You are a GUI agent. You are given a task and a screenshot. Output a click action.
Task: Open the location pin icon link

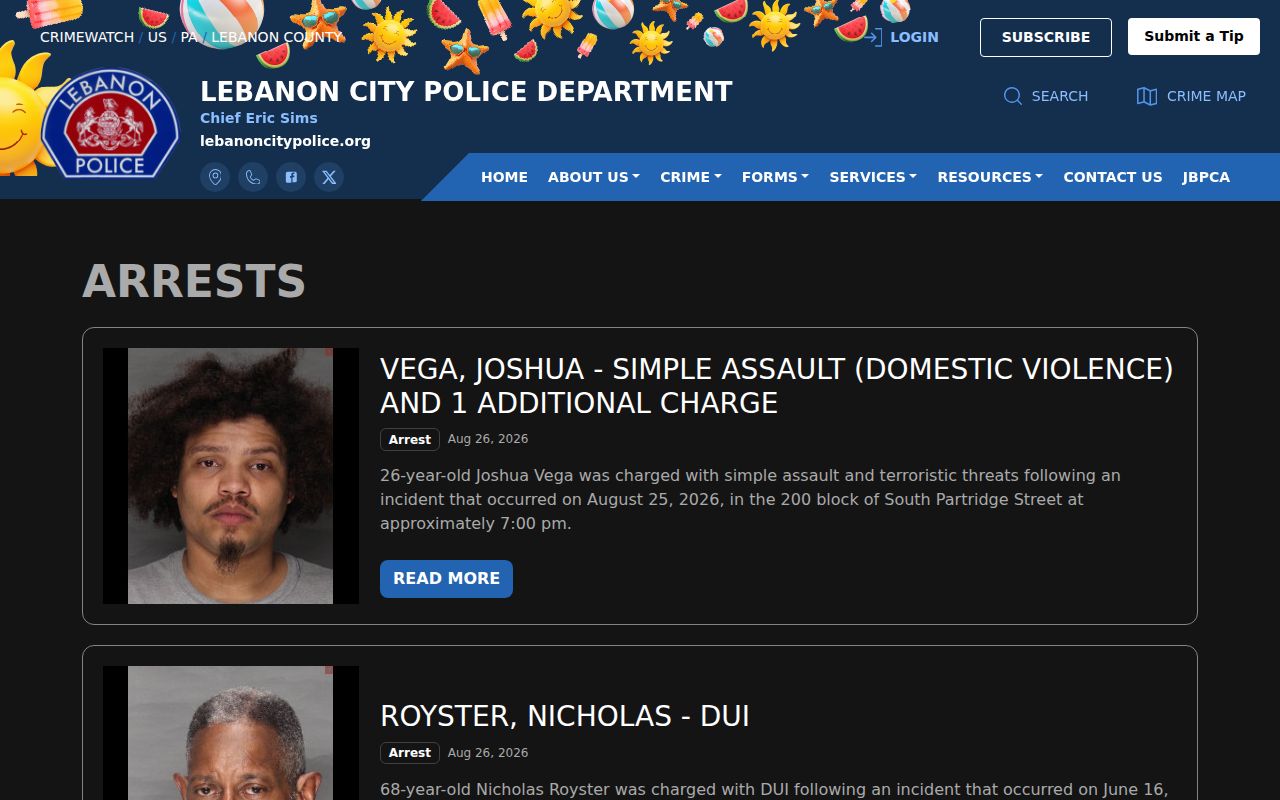point(215,177)
